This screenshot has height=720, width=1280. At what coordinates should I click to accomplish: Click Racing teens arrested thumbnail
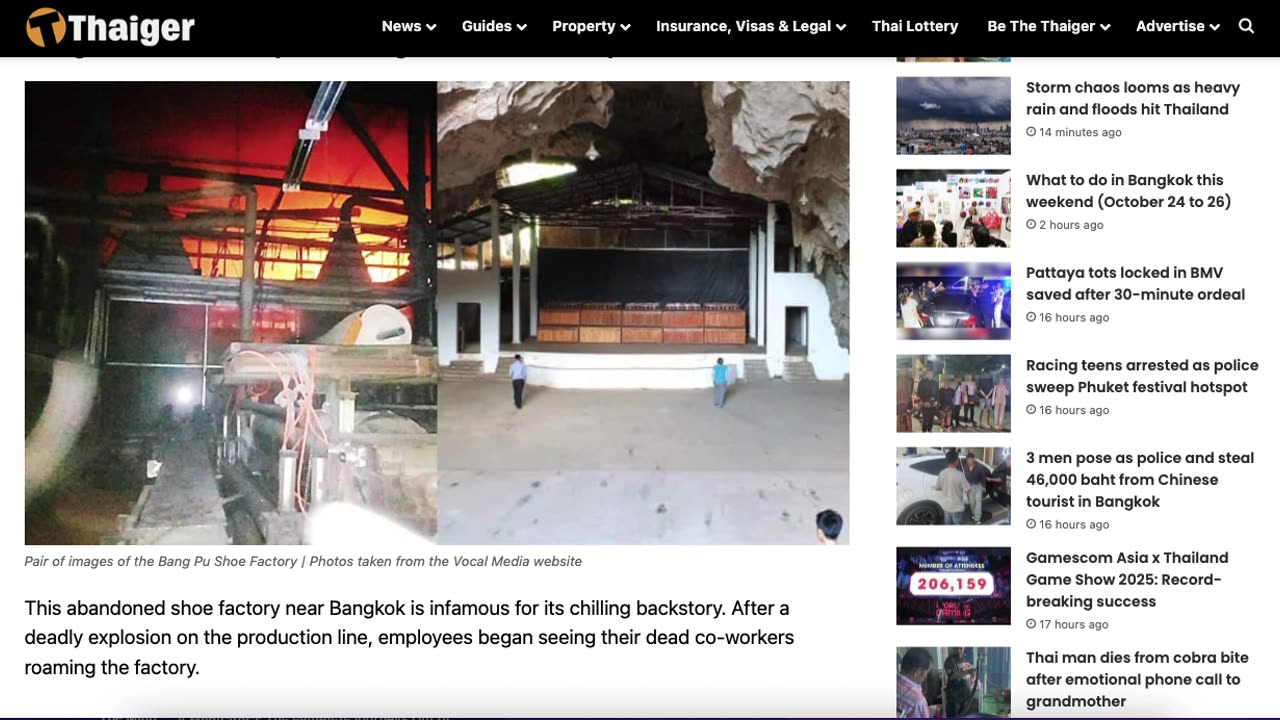click(x=953, y=393)
